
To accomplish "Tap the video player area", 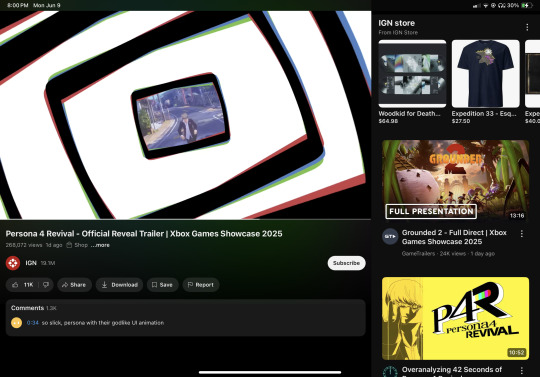I will tap(185, 115).
